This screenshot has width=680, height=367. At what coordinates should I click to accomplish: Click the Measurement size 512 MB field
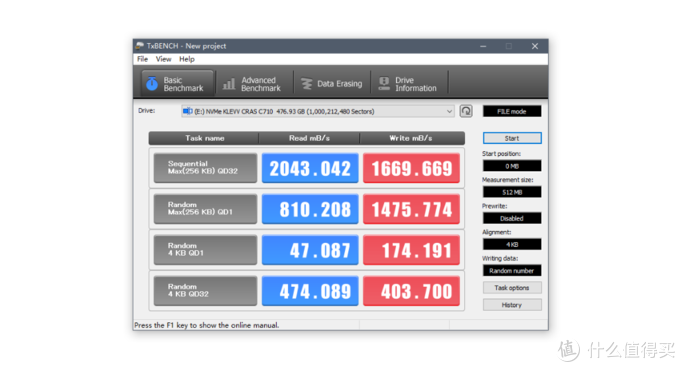pyautogui.click(x=512, y=192)
